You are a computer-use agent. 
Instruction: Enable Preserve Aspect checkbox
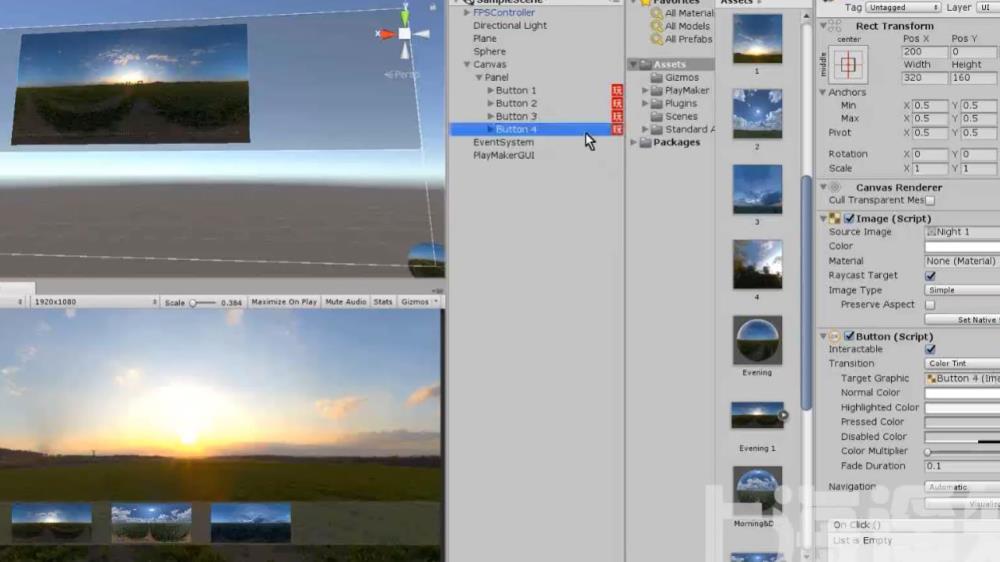(930, 305)
